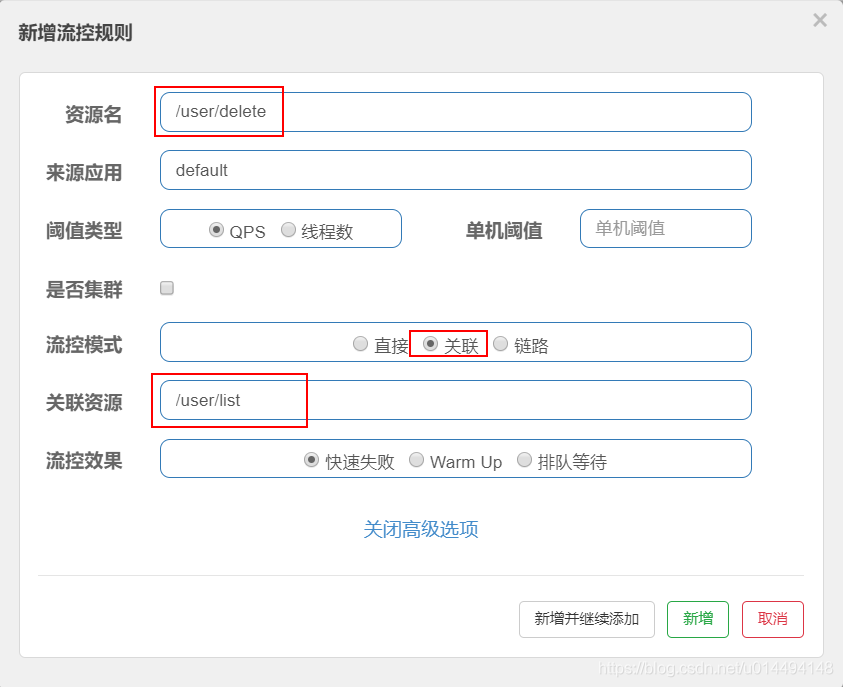Click the 资源名 field containing /user/delete

tap(400, 112)
